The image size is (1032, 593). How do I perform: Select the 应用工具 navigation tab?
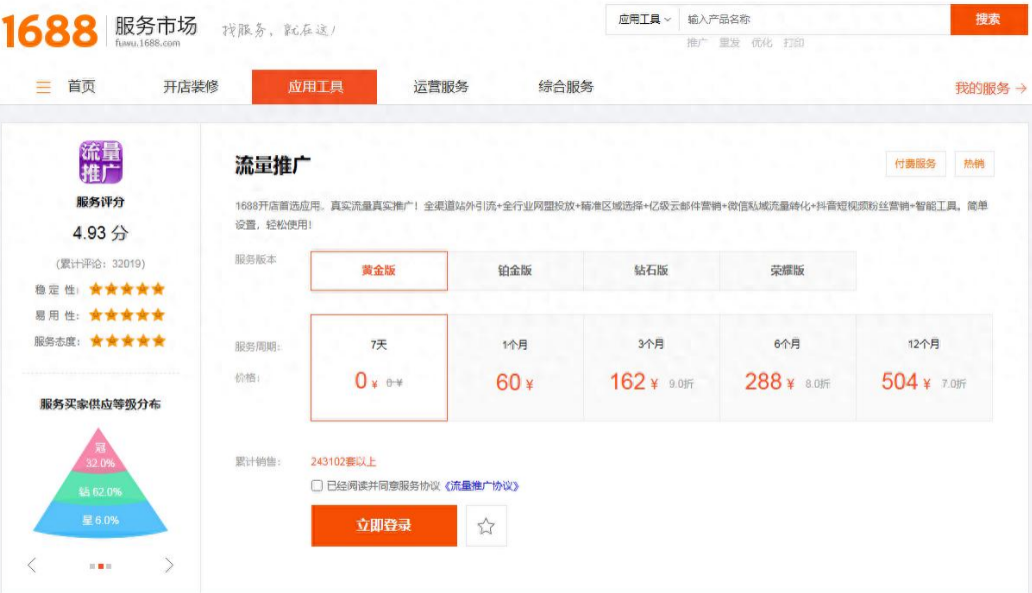tap(315, 87)
